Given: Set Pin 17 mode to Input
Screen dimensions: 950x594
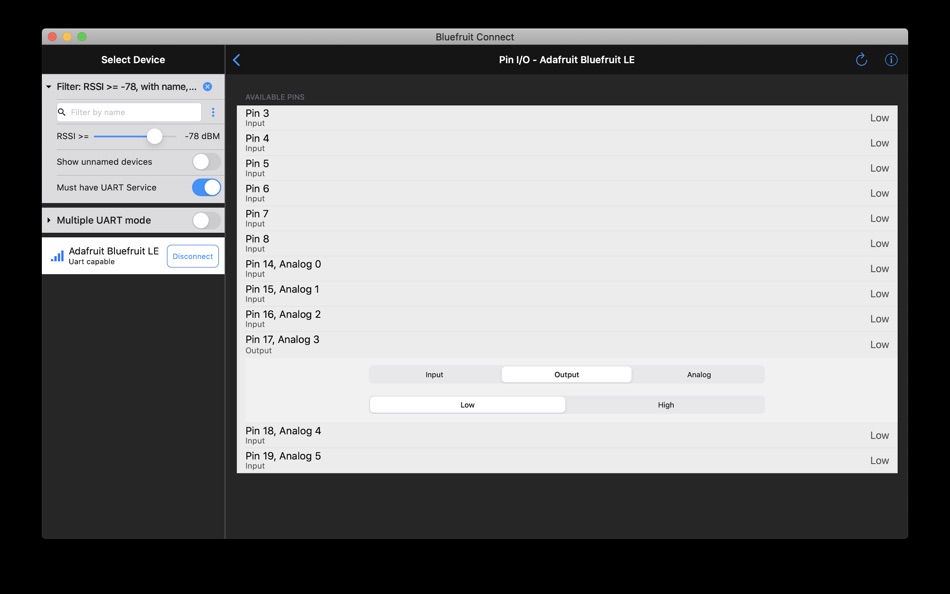Looking at the screenshot, I should click(434, 375).
